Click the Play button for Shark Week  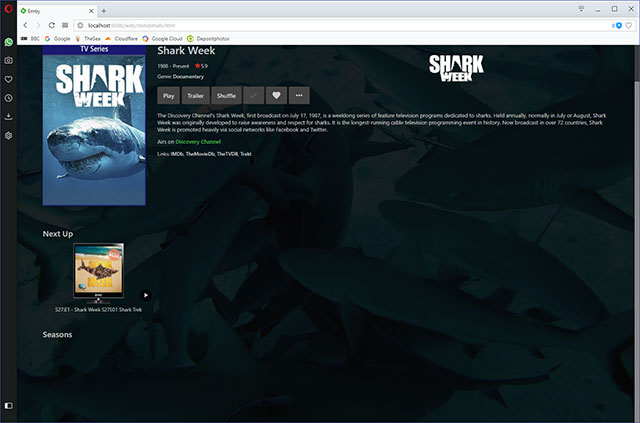point(169,96)
